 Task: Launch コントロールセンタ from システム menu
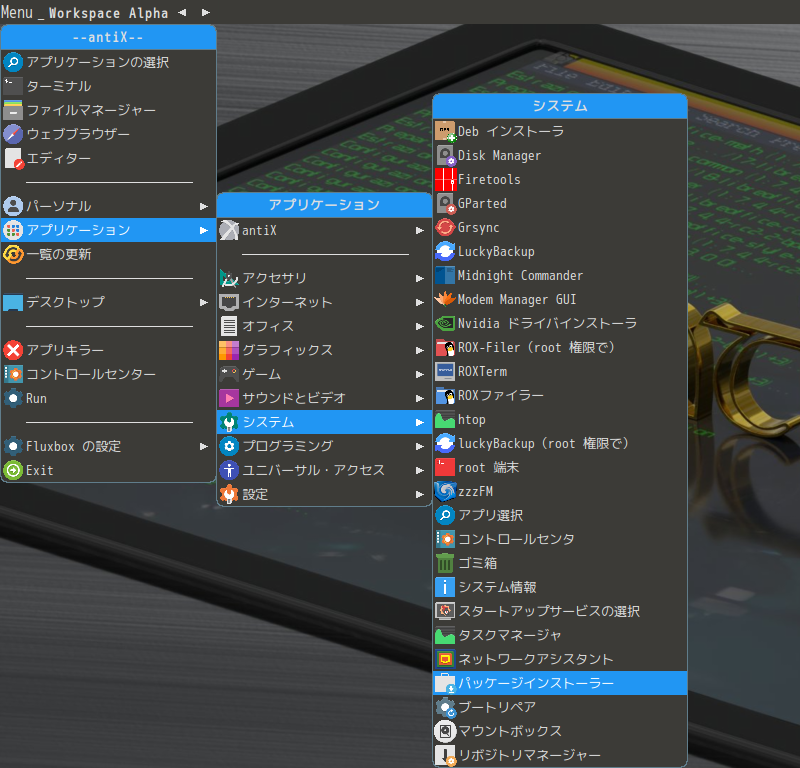(x=560, y=539)
